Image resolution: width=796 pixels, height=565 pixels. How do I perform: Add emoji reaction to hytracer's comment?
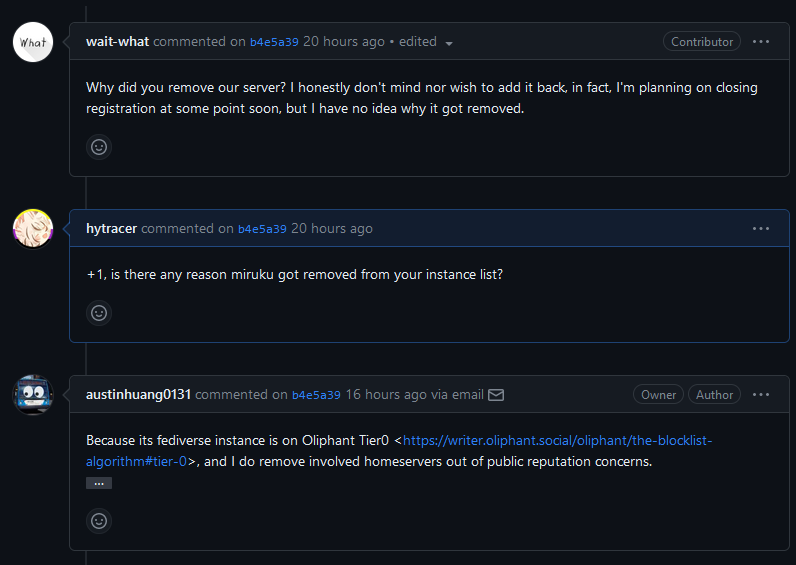[99, 313]
